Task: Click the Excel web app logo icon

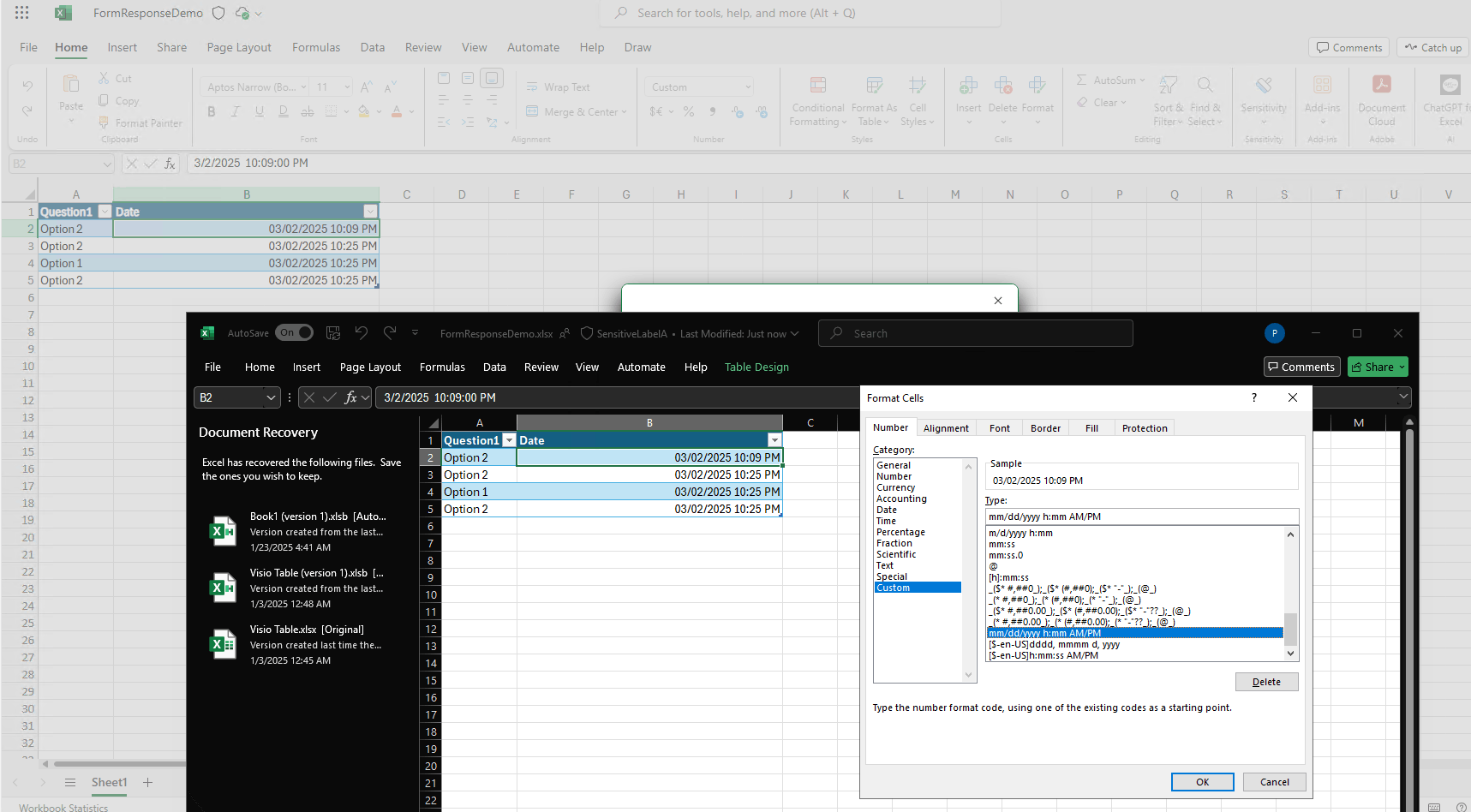Action: (x=63, y=13)
